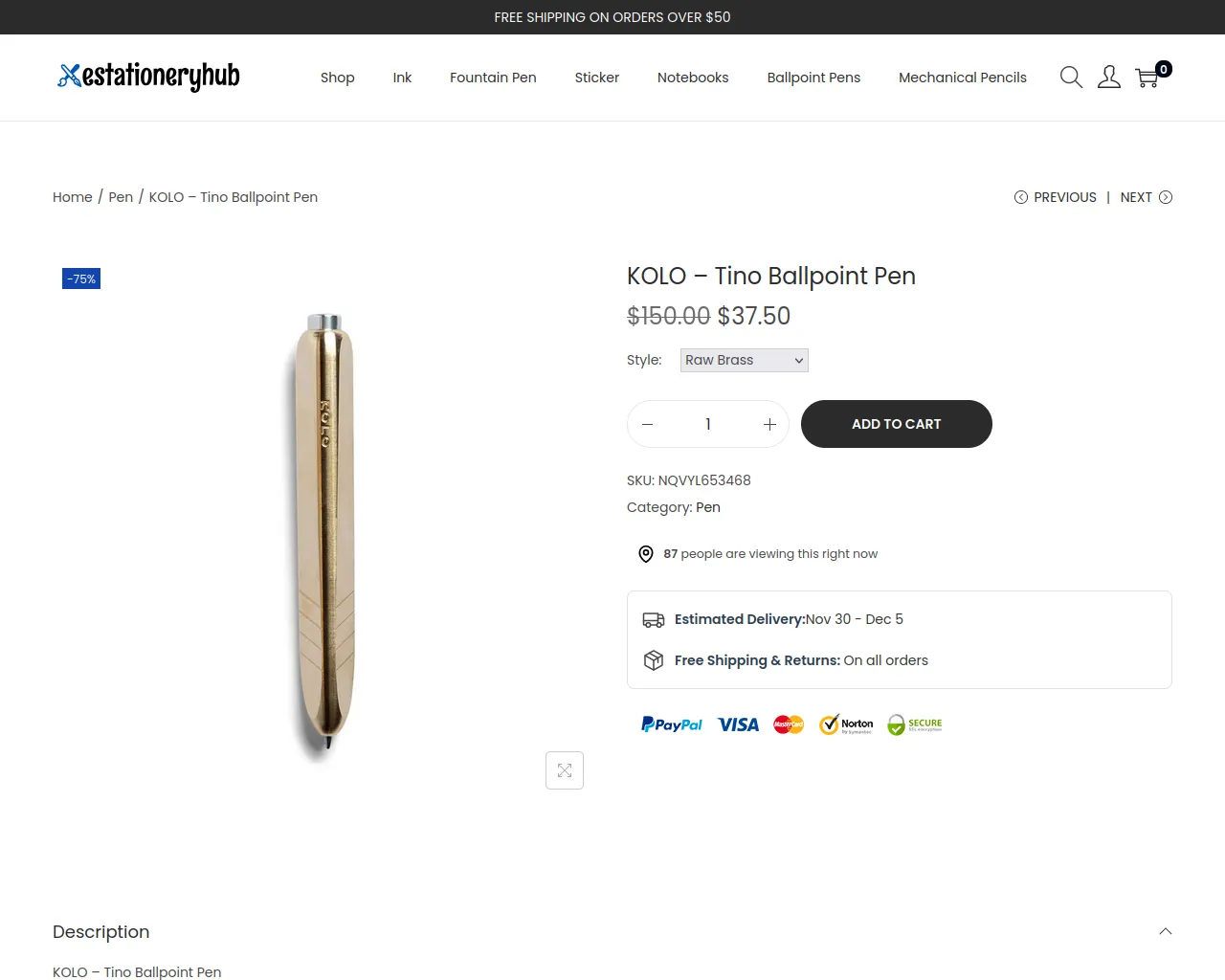The image size is (1225, 980).
Task: Decrease quantity with minus icon
Action: click(648, 424)
